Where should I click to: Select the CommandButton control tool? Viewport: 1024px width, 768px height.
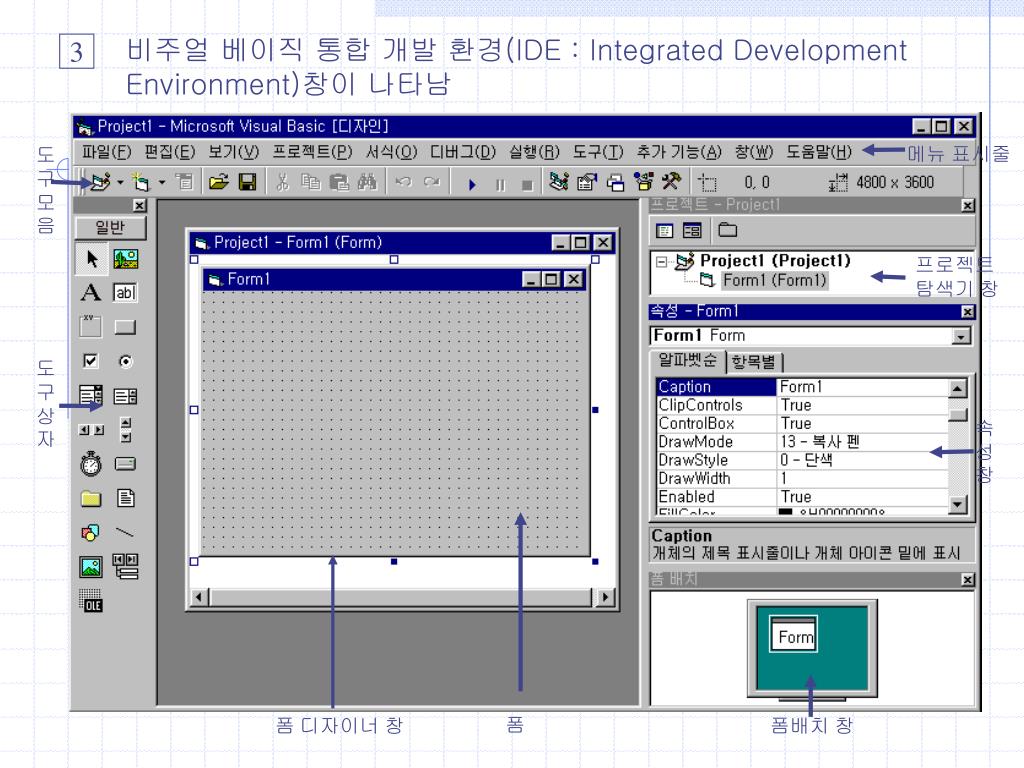[x=125, y=327]
